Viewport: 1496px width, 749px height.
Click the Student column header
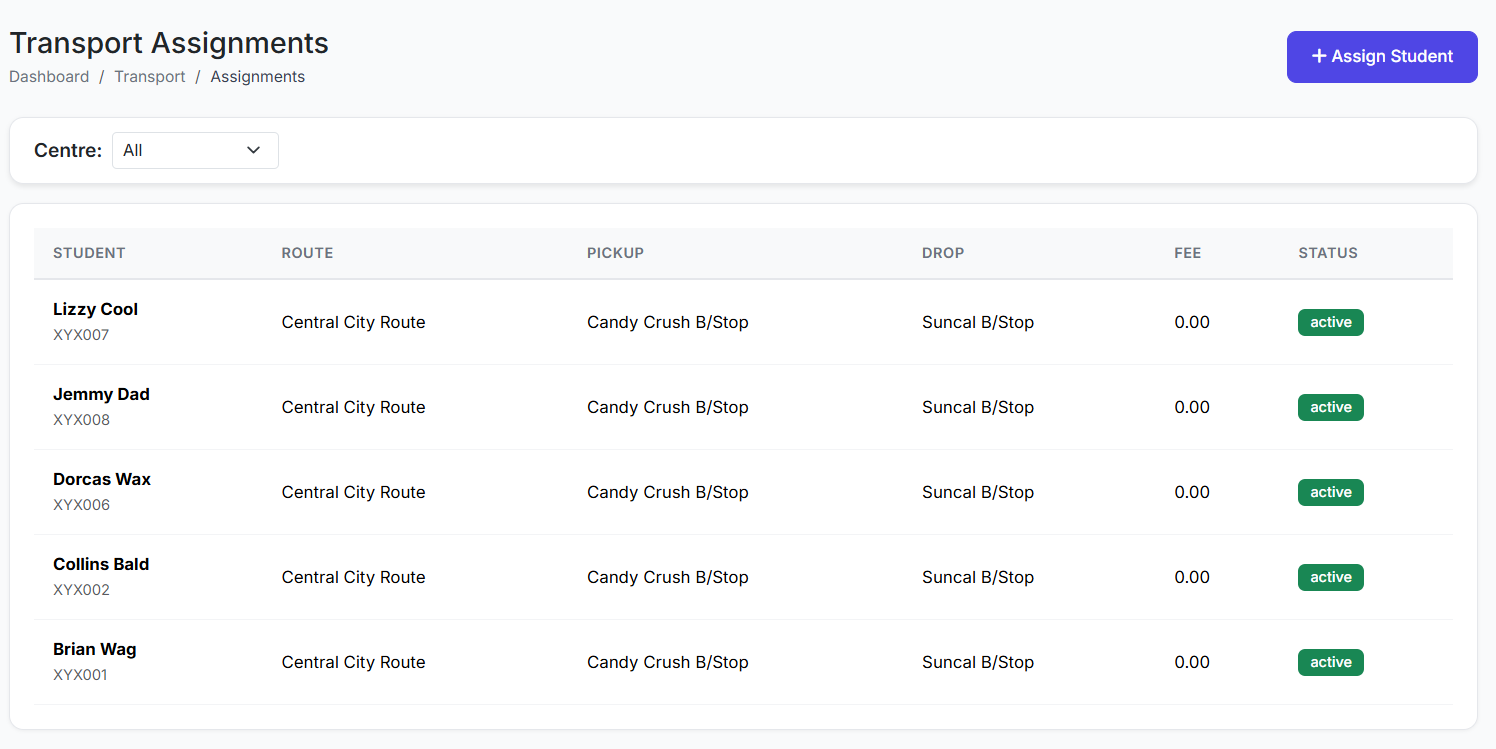pyautogui.click(x=89, y=253)
